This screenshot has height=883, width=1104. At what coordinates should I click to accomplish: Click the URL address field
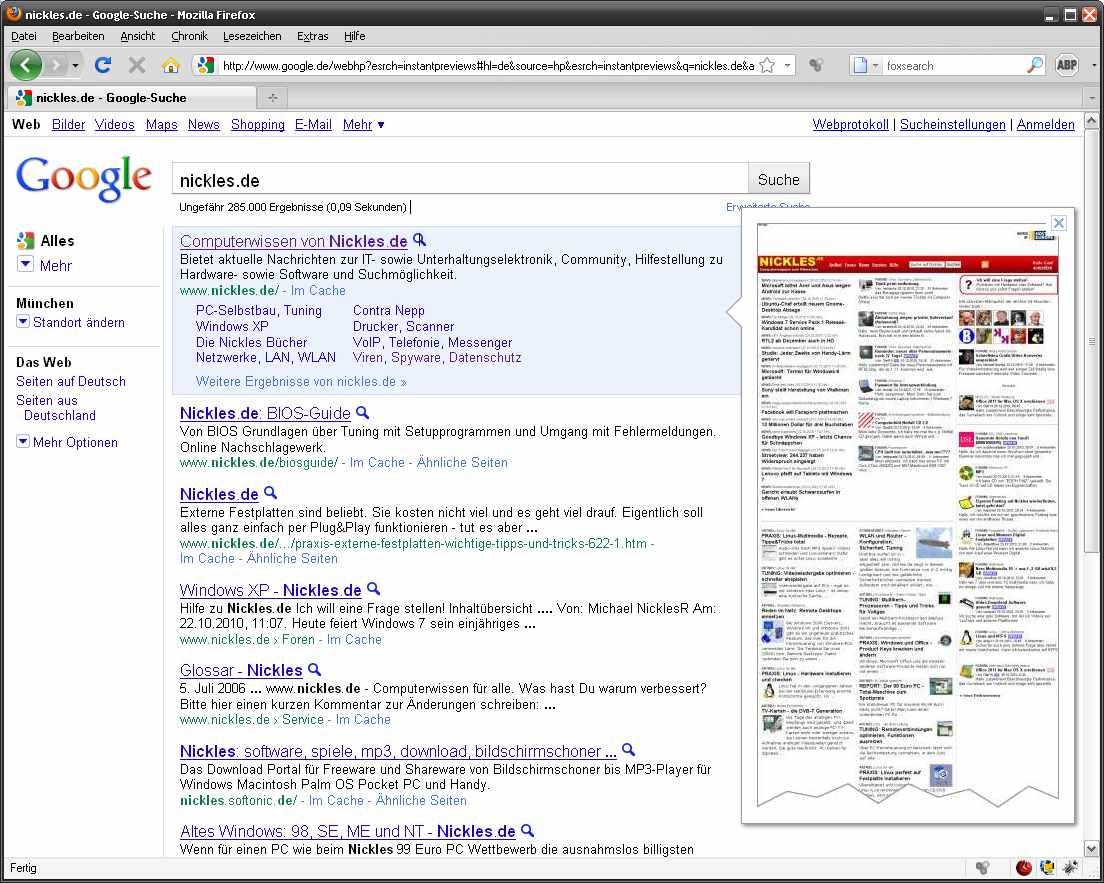point(487,65)
